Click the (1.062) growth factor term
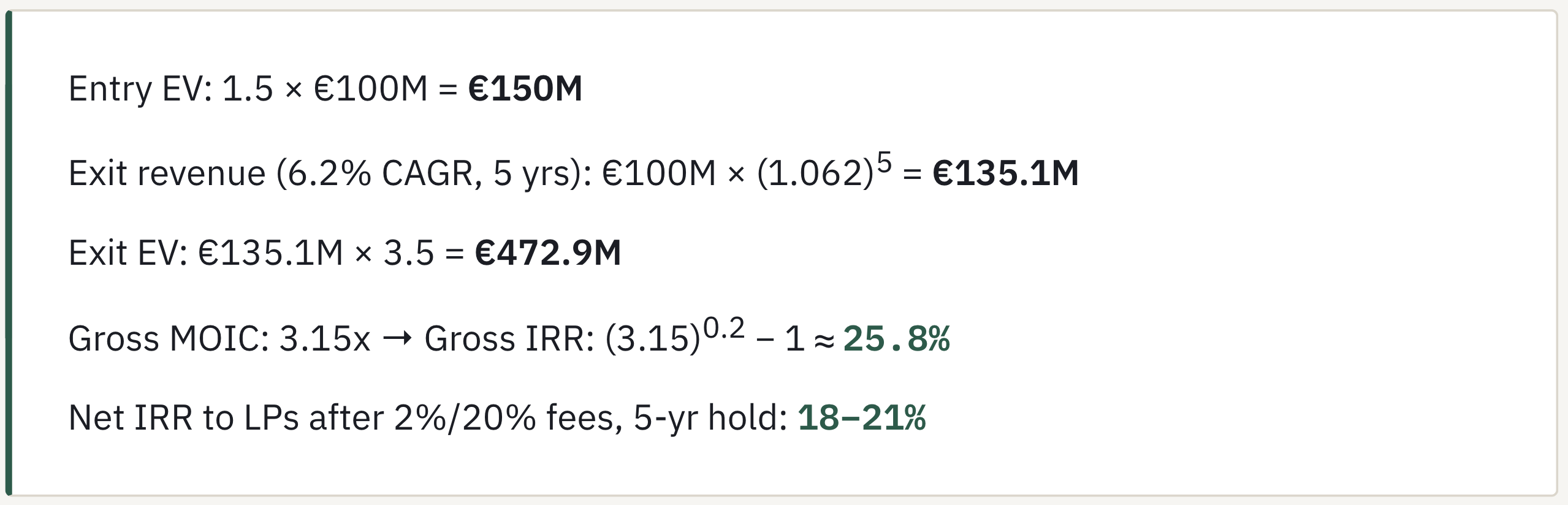The image size is (1568, 505). (815, 173)
